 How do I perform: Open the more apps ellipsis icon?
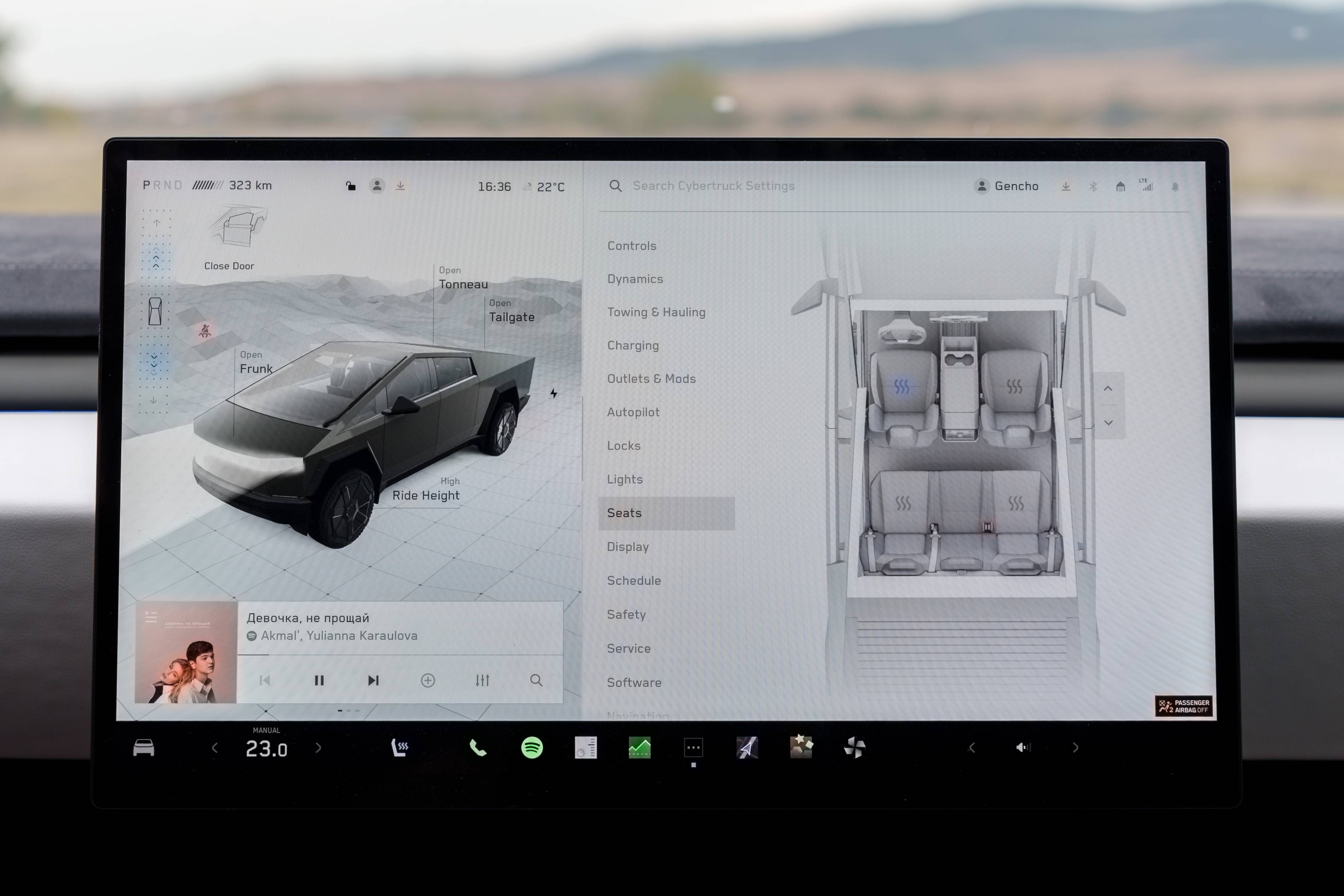(x=693, y=747)
